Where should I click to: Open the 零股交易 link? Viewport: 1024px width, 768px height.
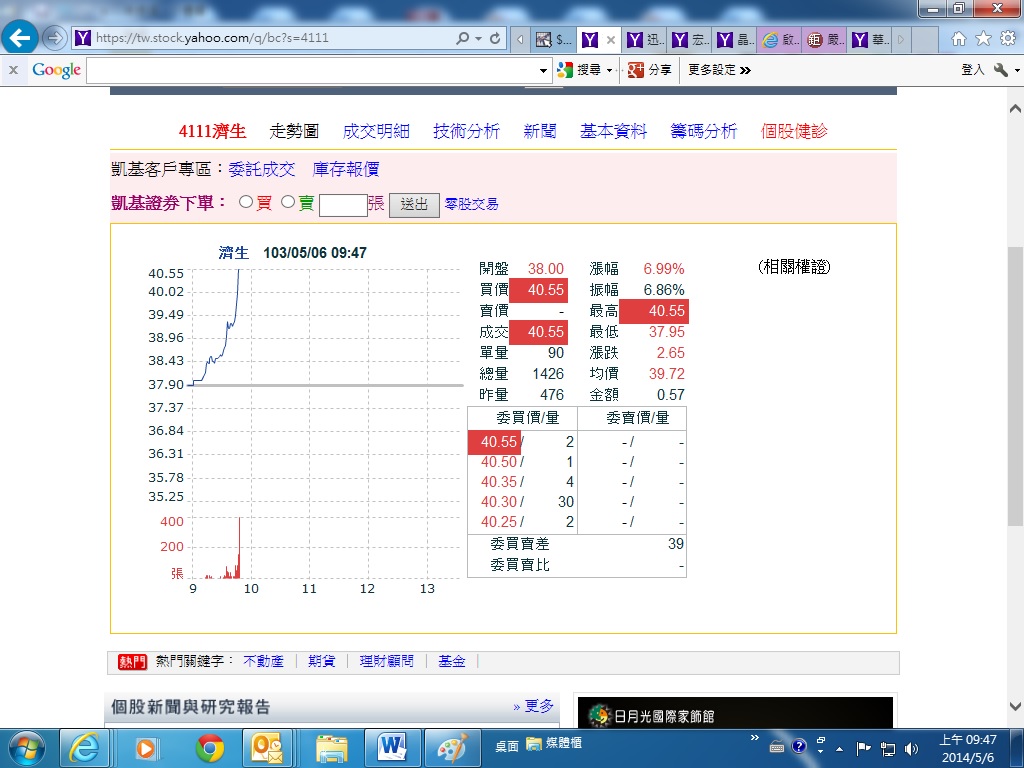tap(471, 204)
